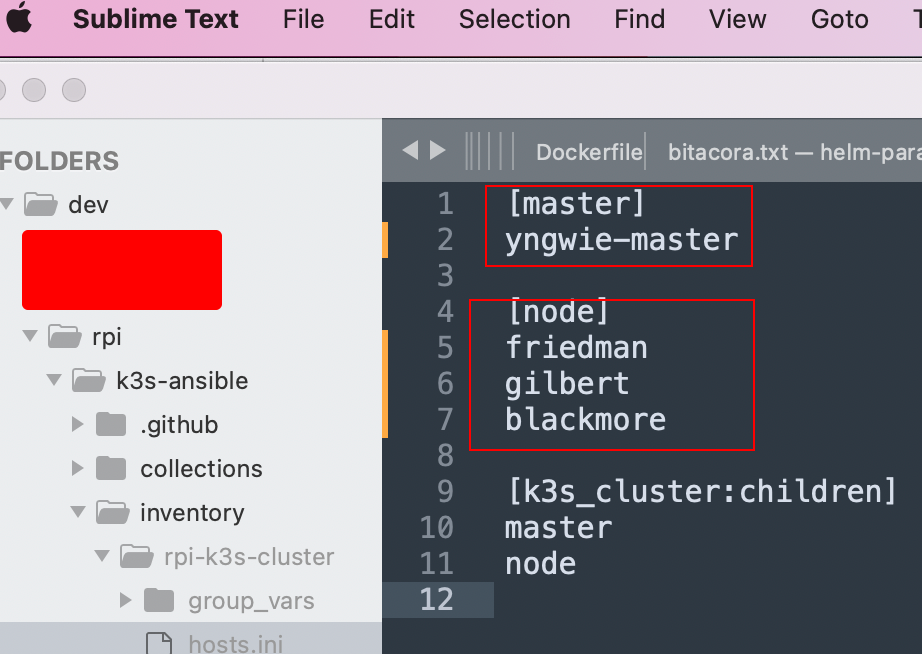This screenshot has width=922, height=654.
Task: Click line number 9 in gutter
Action: point(445,492)
